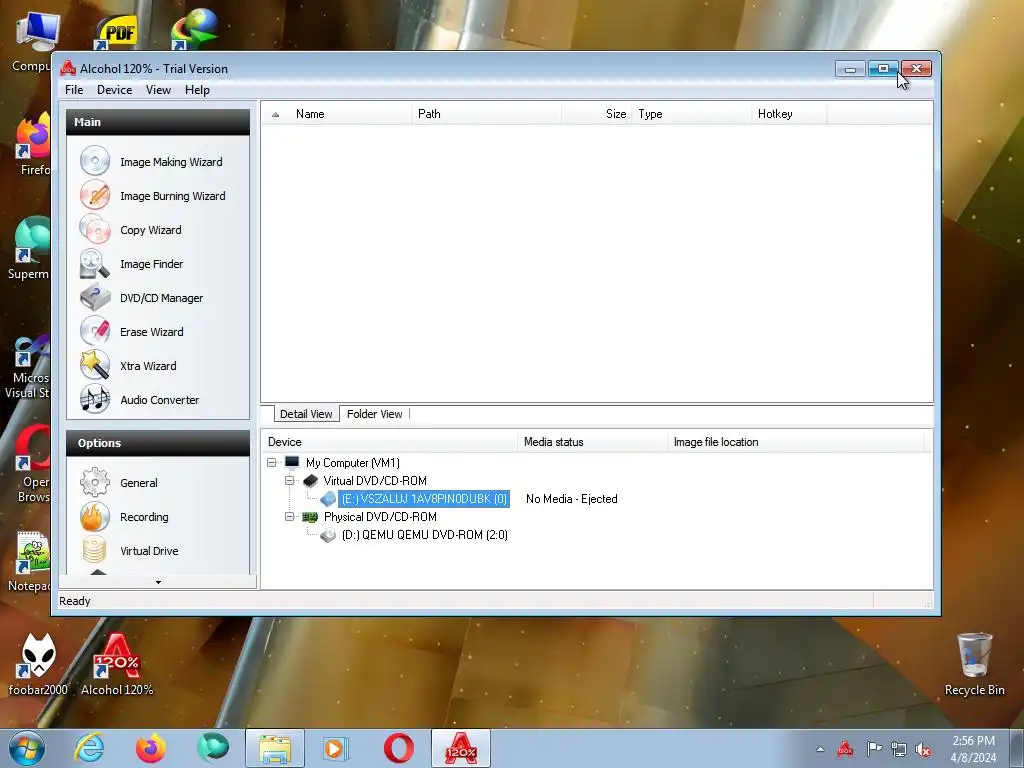1024x768 pixels.
Task: Click the 'No Media - Ejected' status text
Action: pos(571,499)
